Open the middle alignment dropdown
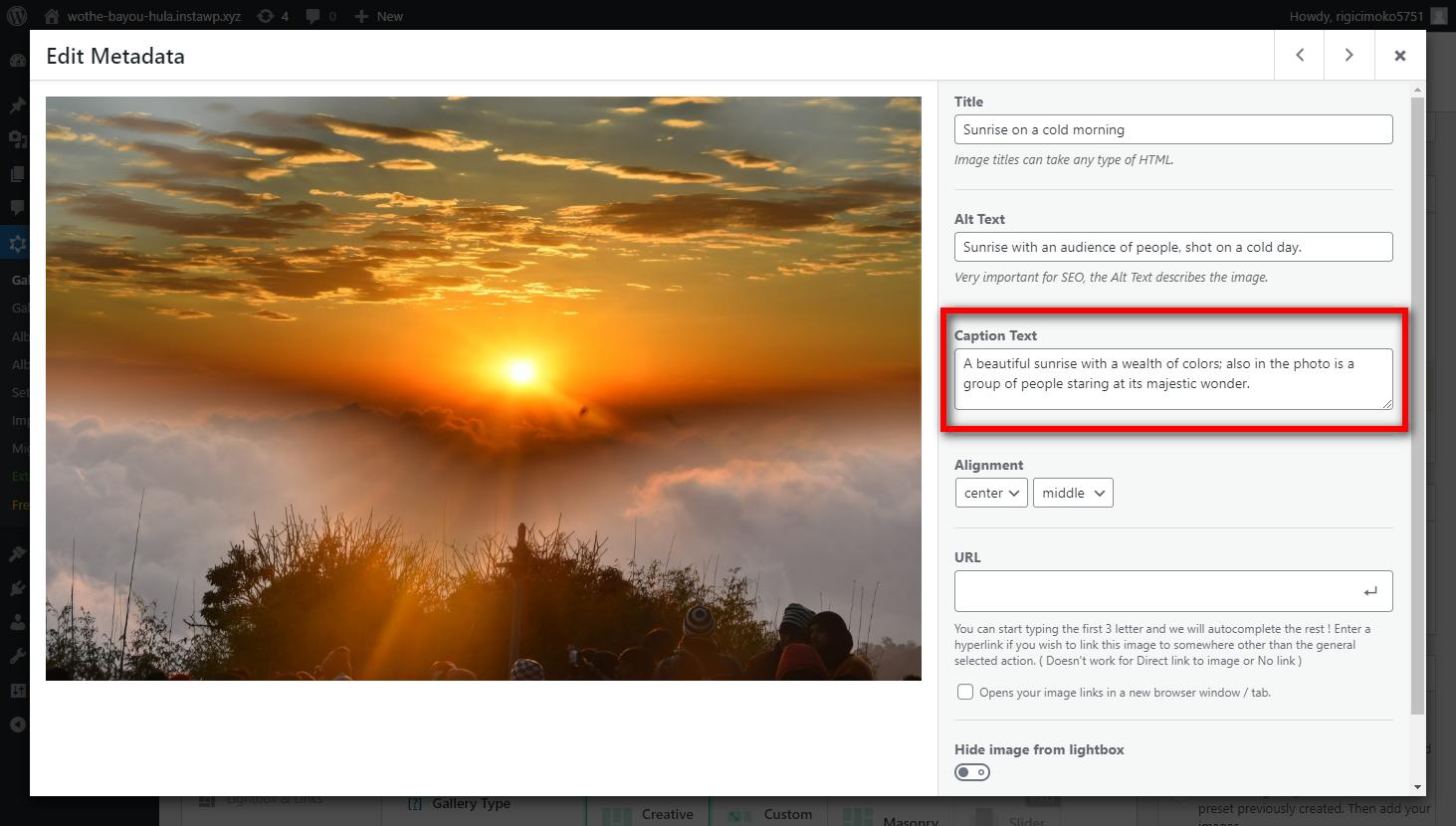Image resolution: width=1456 pixels, height=826 pixels. click(1072, 492)
